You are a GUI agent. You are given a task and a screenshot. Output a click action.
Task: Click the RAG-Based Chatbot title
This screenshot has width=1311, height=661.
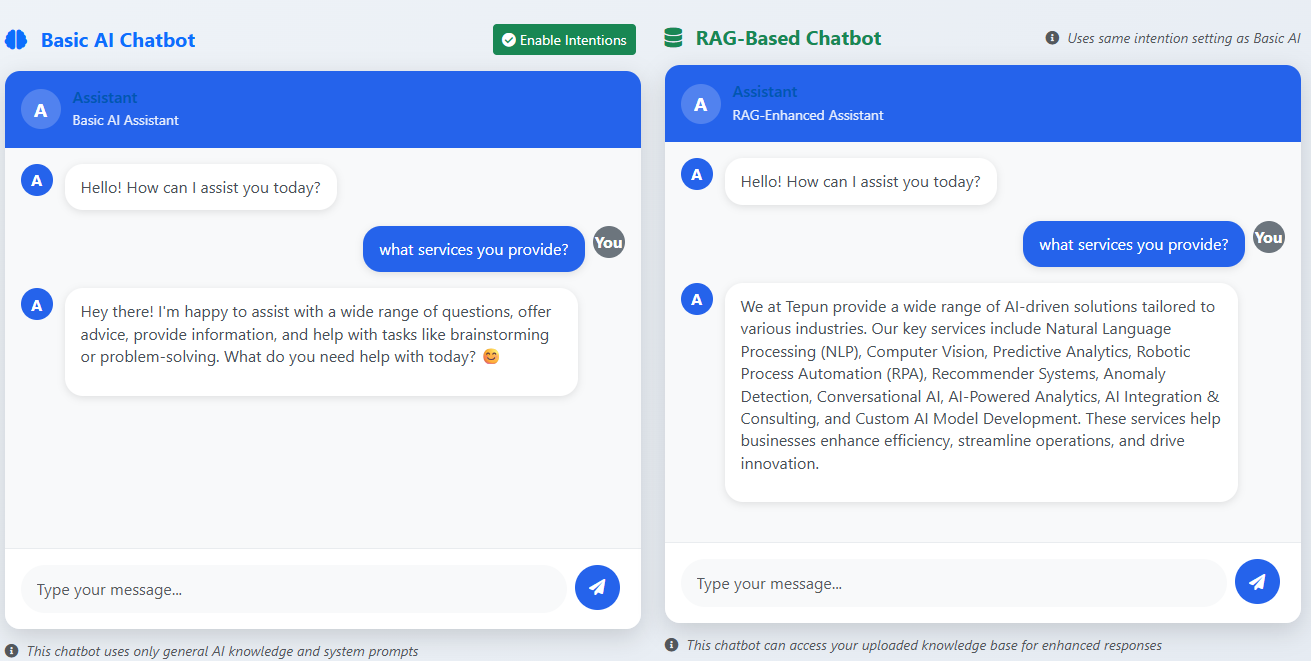pyautogui.click(x=788, y=38)
